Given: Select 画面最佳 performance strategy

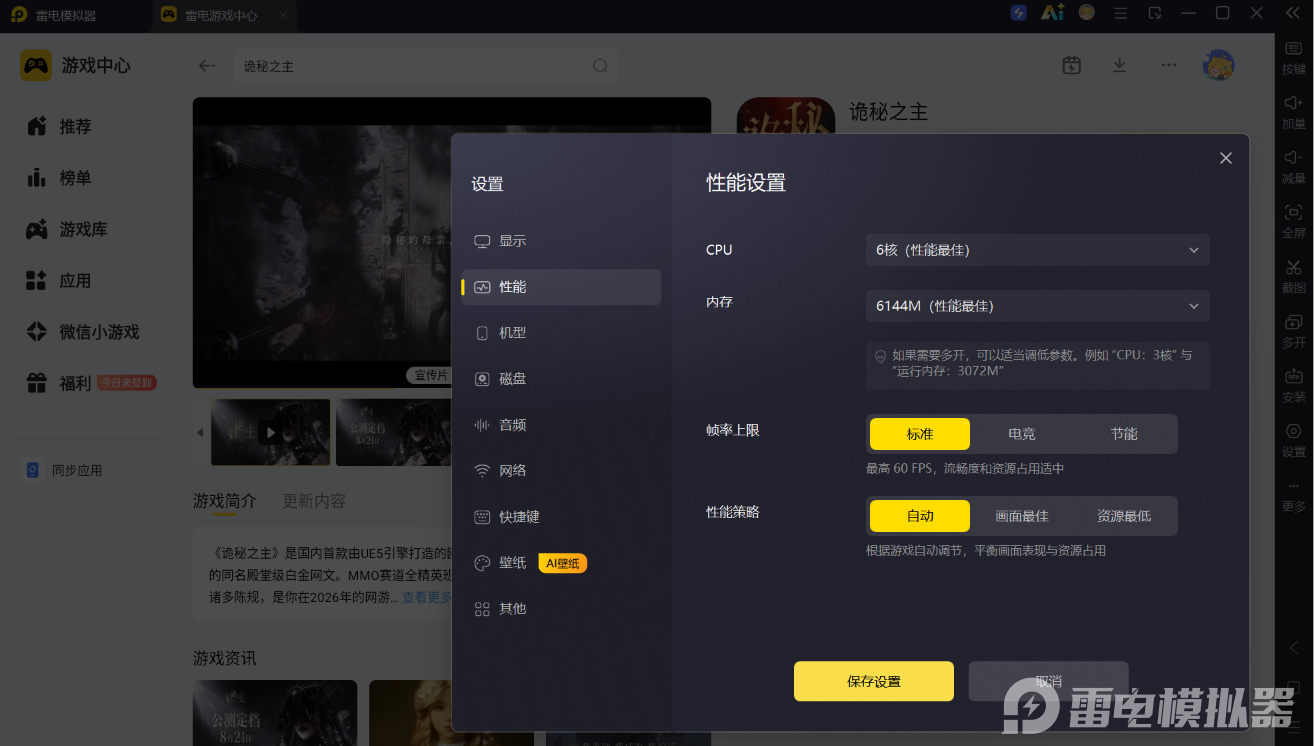Looking at the screenshot, I should [1022, 516].
